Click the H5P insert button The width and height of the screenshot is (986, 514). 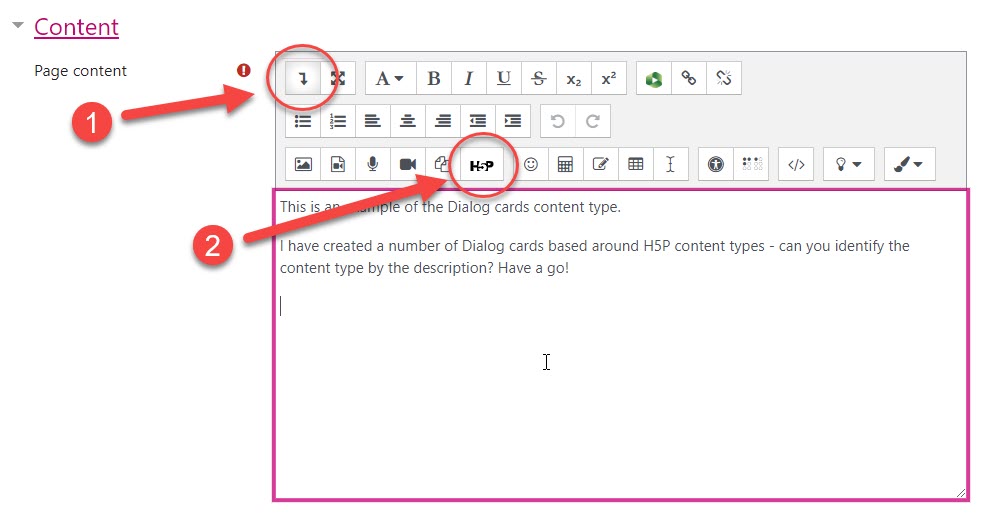(482, 165)
